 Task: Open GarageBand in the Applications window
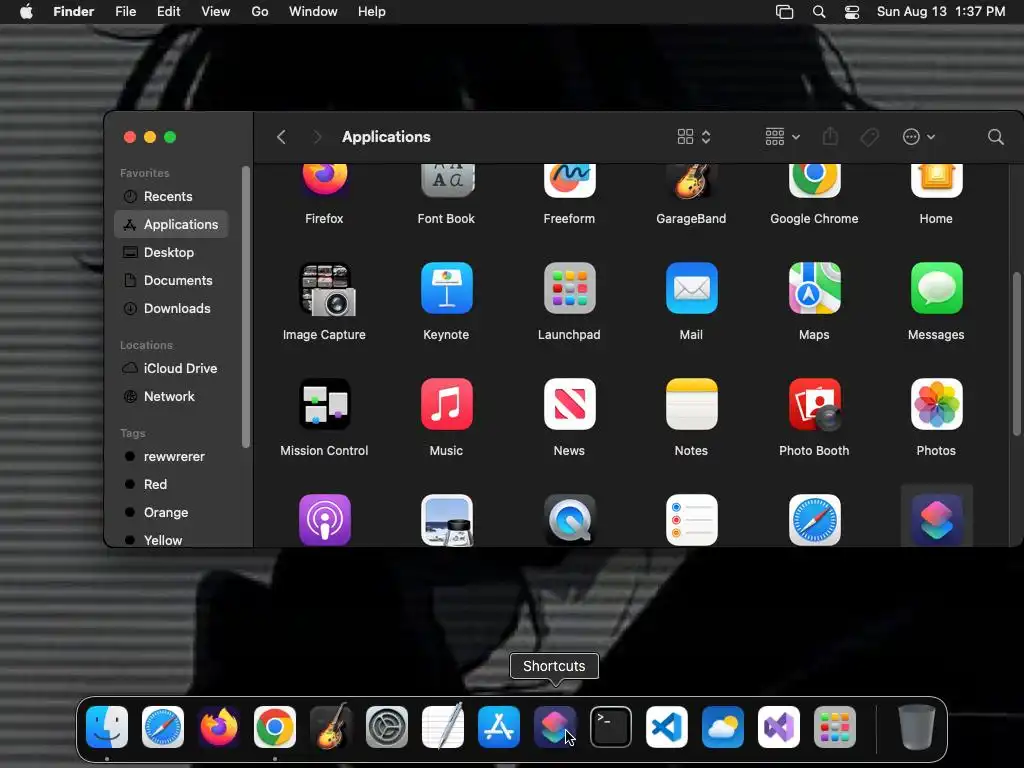(x=691, y=181)
